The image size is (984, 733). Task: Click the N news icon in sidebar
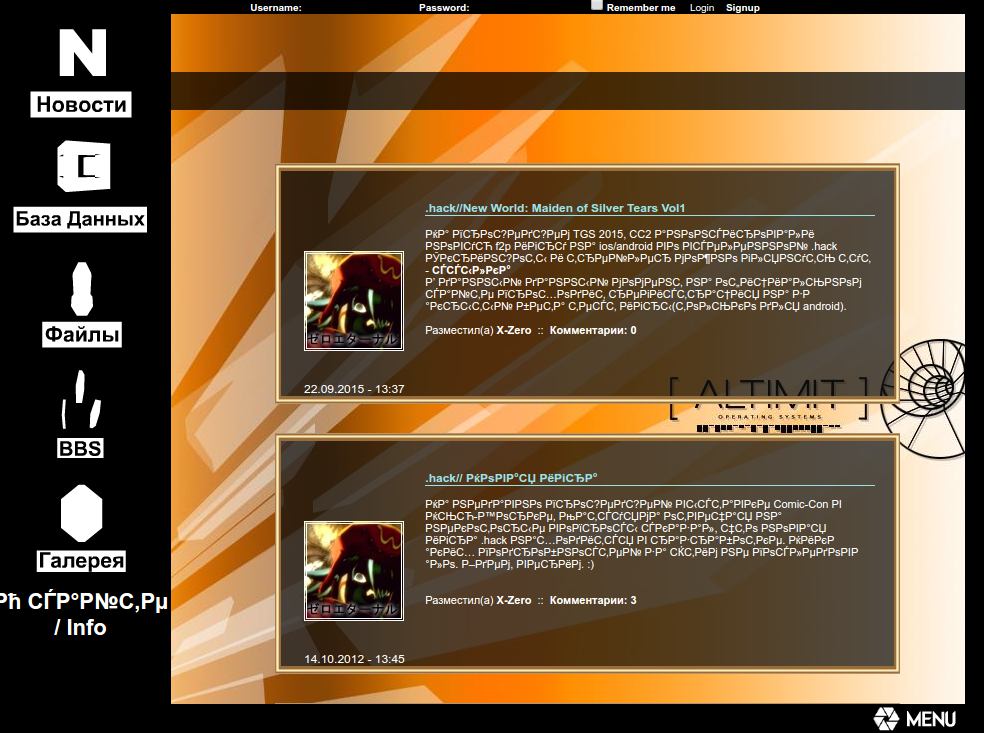point(82,53)
